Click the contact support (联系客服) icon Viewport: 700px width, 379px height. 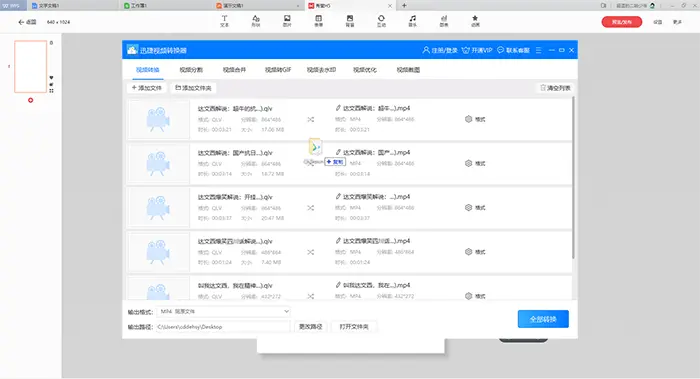500,50
